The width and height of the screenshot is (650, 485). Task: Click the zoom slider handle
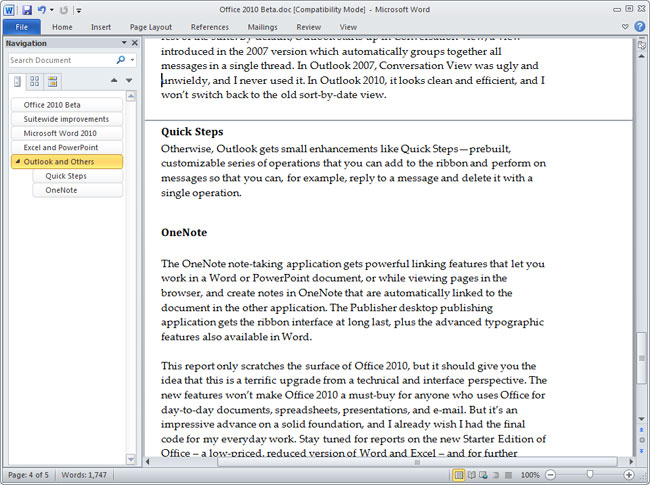point(589,474)
